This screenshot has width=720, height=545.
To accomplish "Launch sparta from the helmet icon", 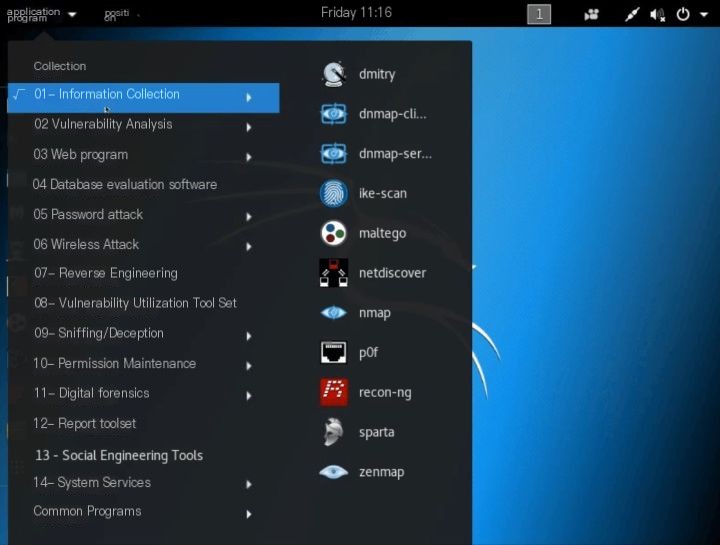I will pos(334,432).
